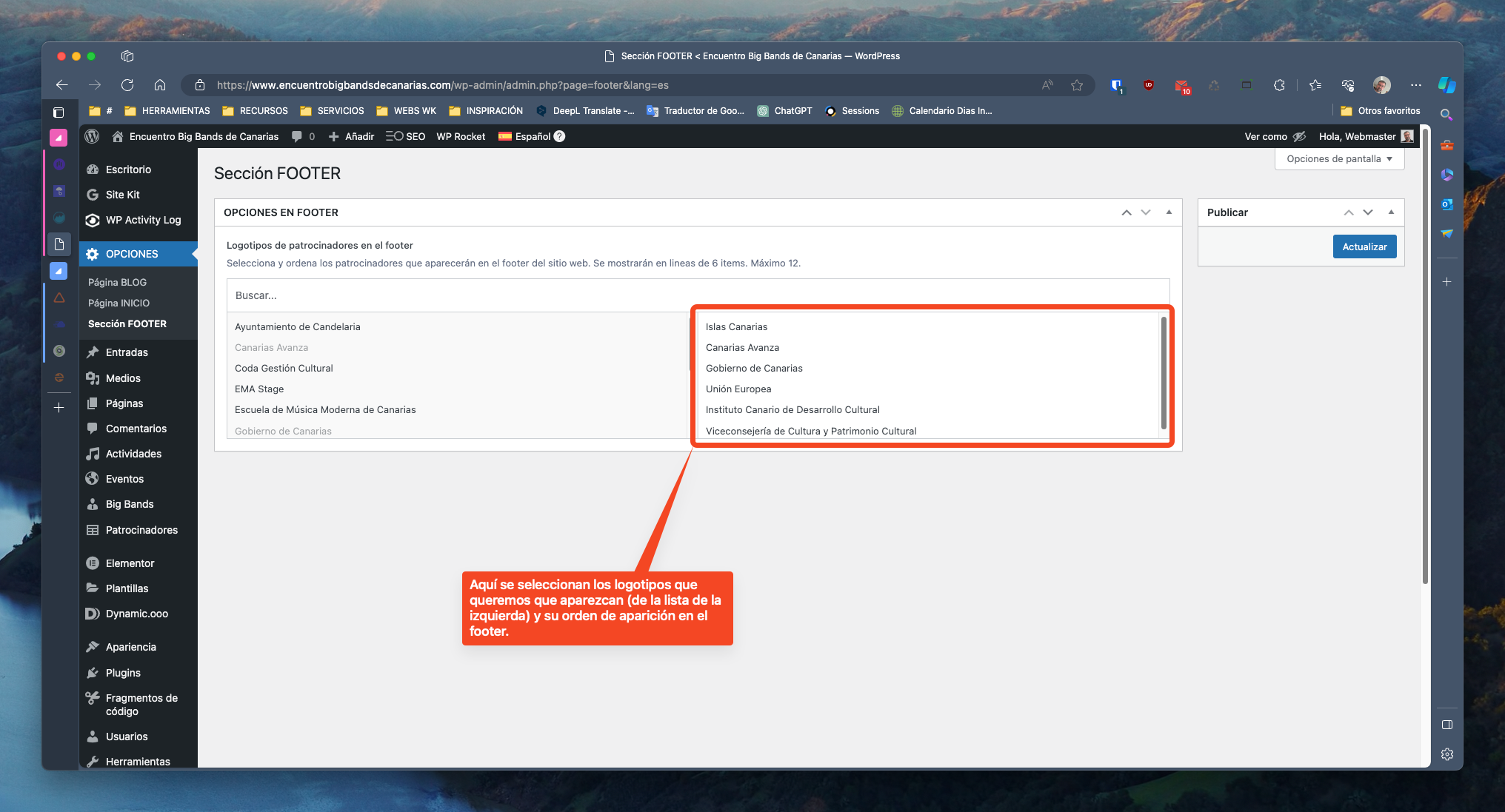Viewport: 1505px width, 812px height.
Task: Click Instituto Canario de Desarrollo Cultural
Action: coord(792,409)
